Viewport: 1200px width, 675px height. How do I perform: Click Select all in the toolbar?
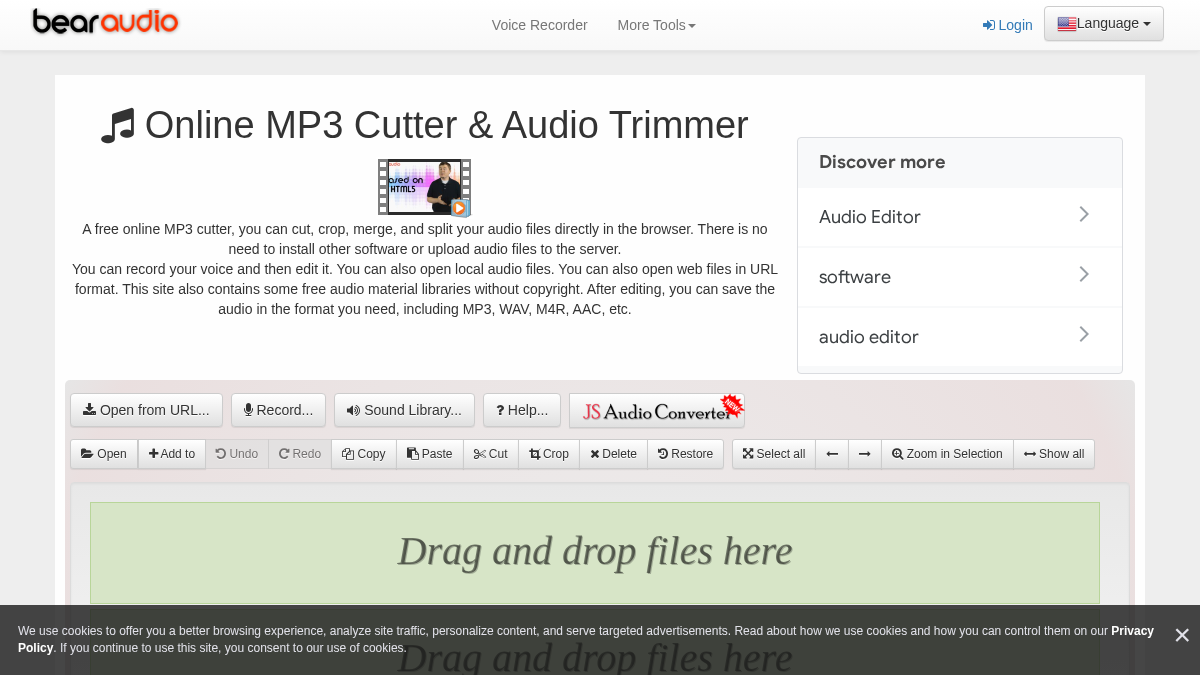(x=774, y=454)
